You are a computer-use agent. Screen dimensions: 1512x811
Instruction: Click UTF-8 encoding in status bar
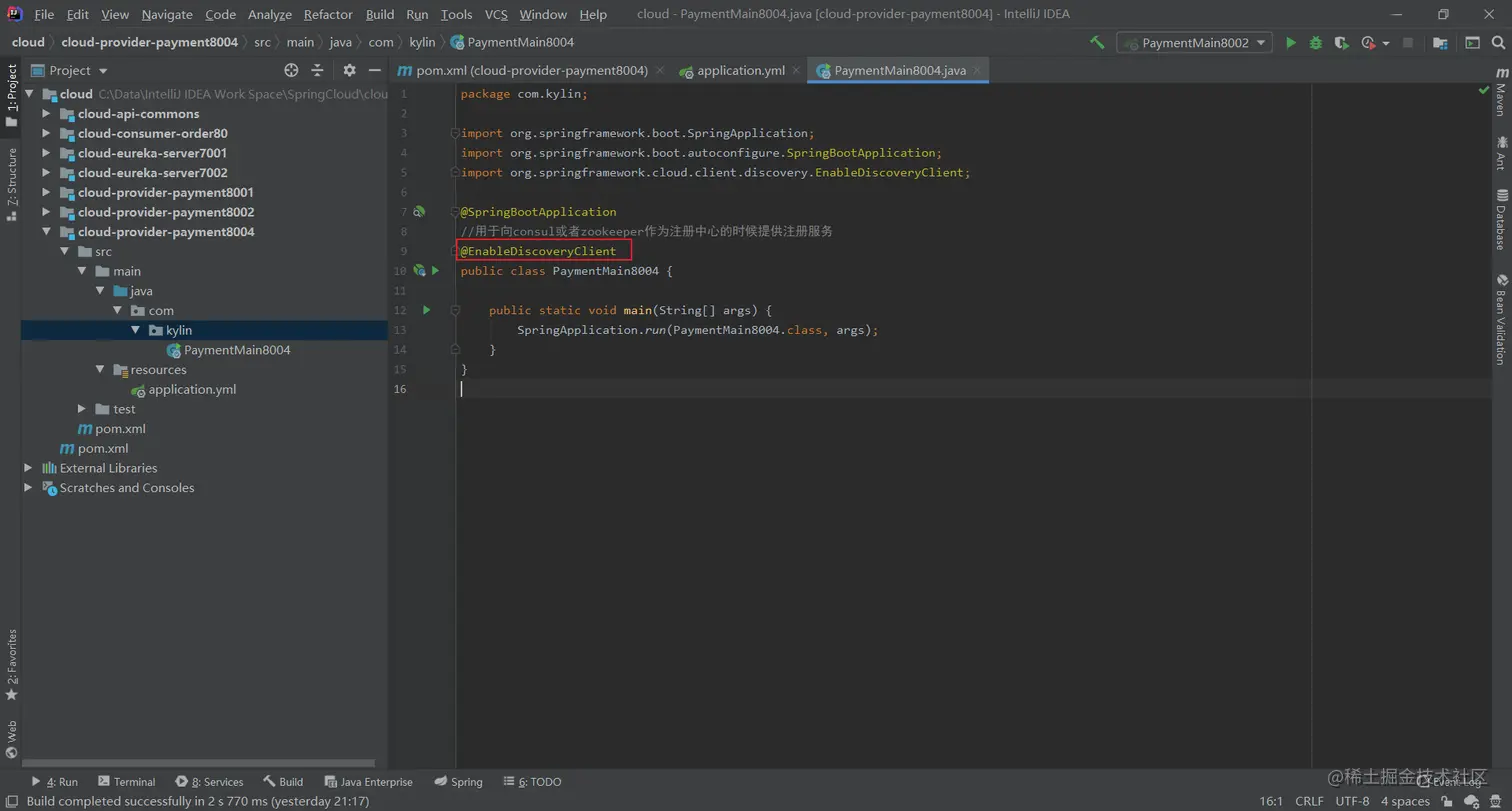[1352, 801]
